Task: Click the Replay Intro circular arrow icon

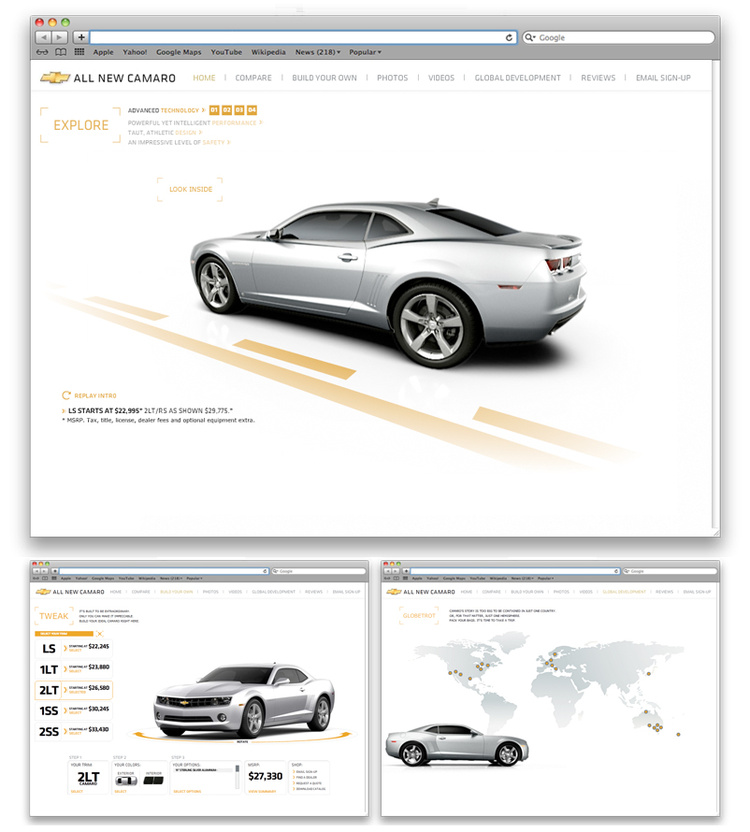Action: pyautogui.click(x=66, y=395)
